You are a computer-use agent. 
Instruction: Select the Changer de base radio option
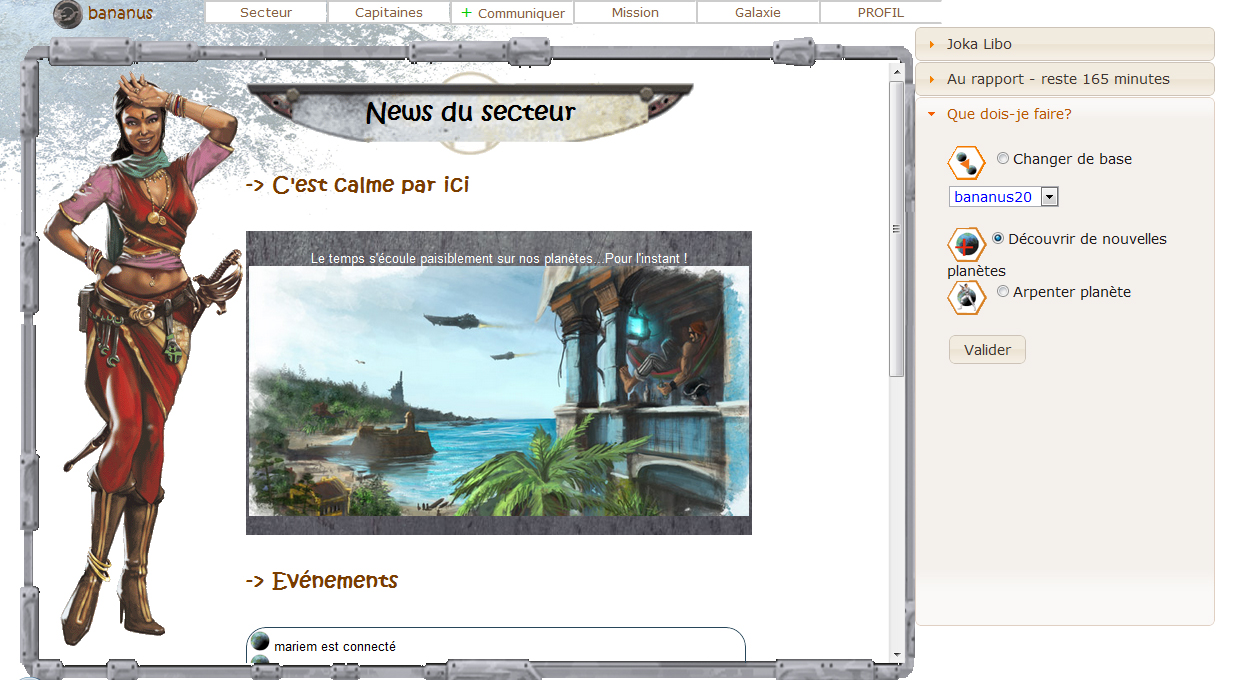[1003, 158]
